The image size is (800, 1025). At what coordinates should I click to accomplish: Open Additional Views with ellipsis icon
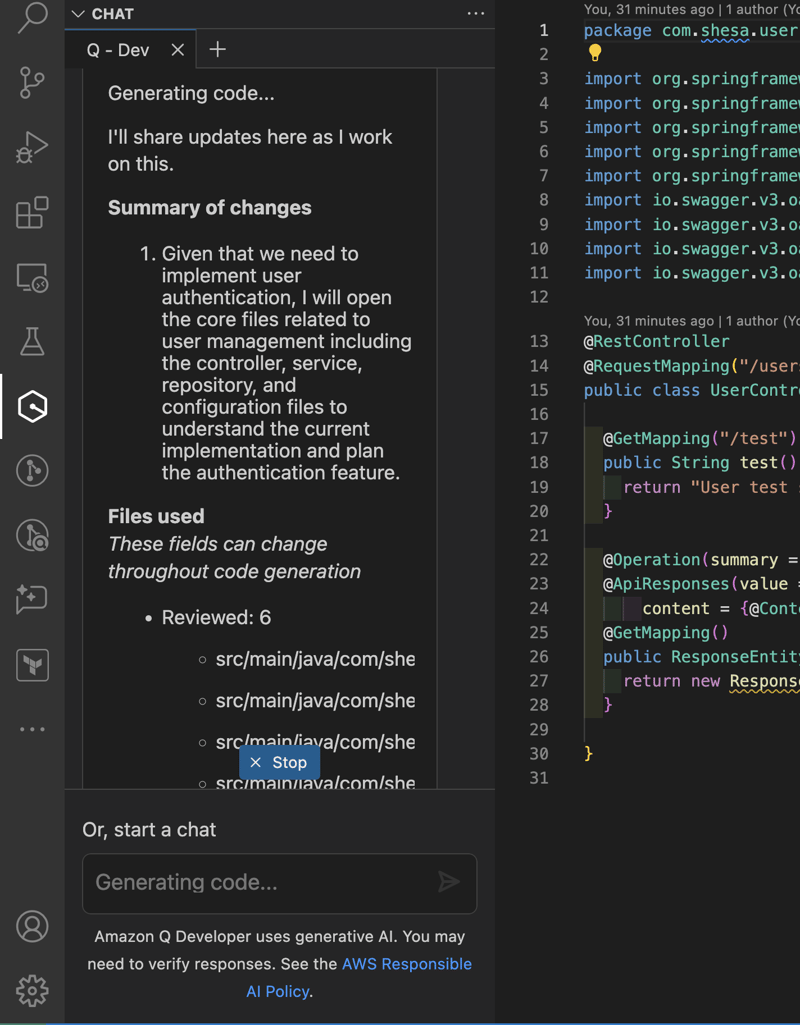coord(32,728)
